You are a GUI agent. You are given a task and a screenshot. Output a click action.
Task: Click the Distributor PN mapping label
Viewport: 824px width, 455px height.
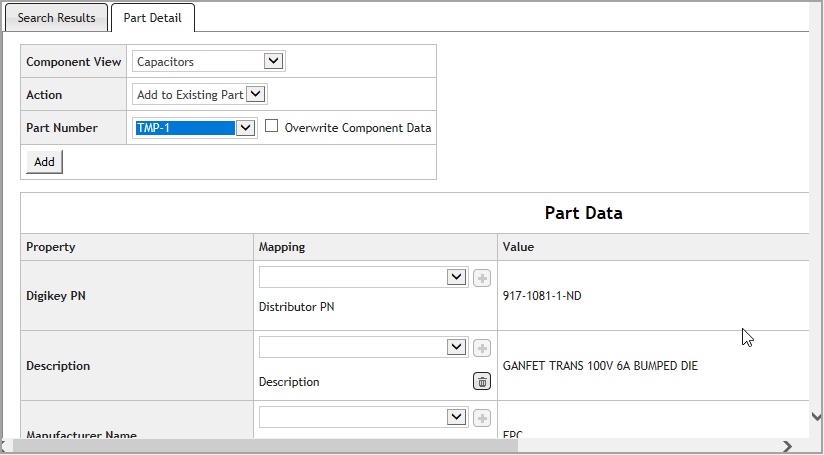point(296,307)
